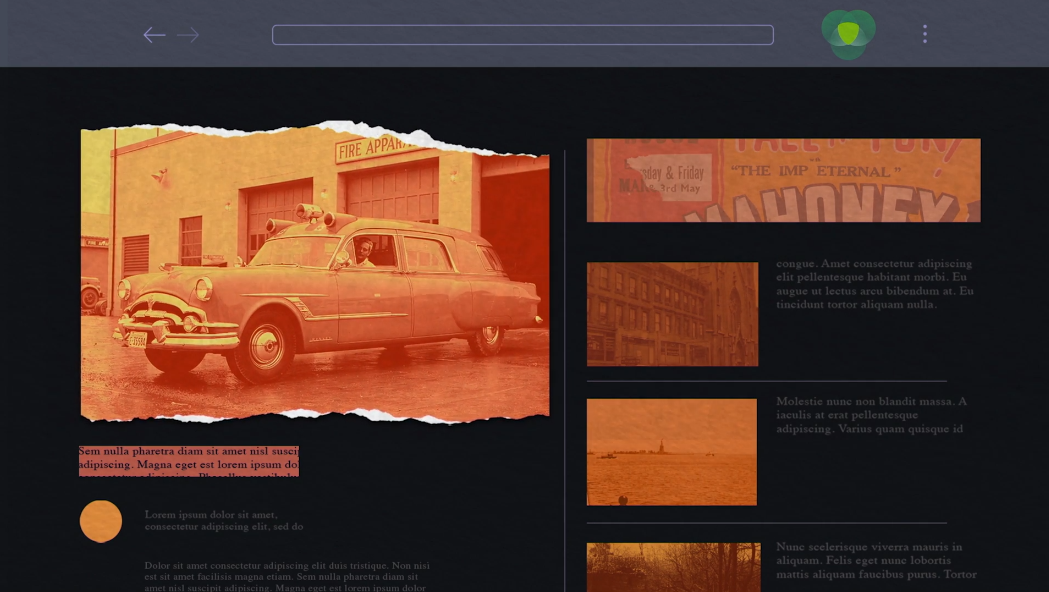This screenshot has width=1049, height=592.
Task: Open the three-dot browser menu
Action: 925,34
